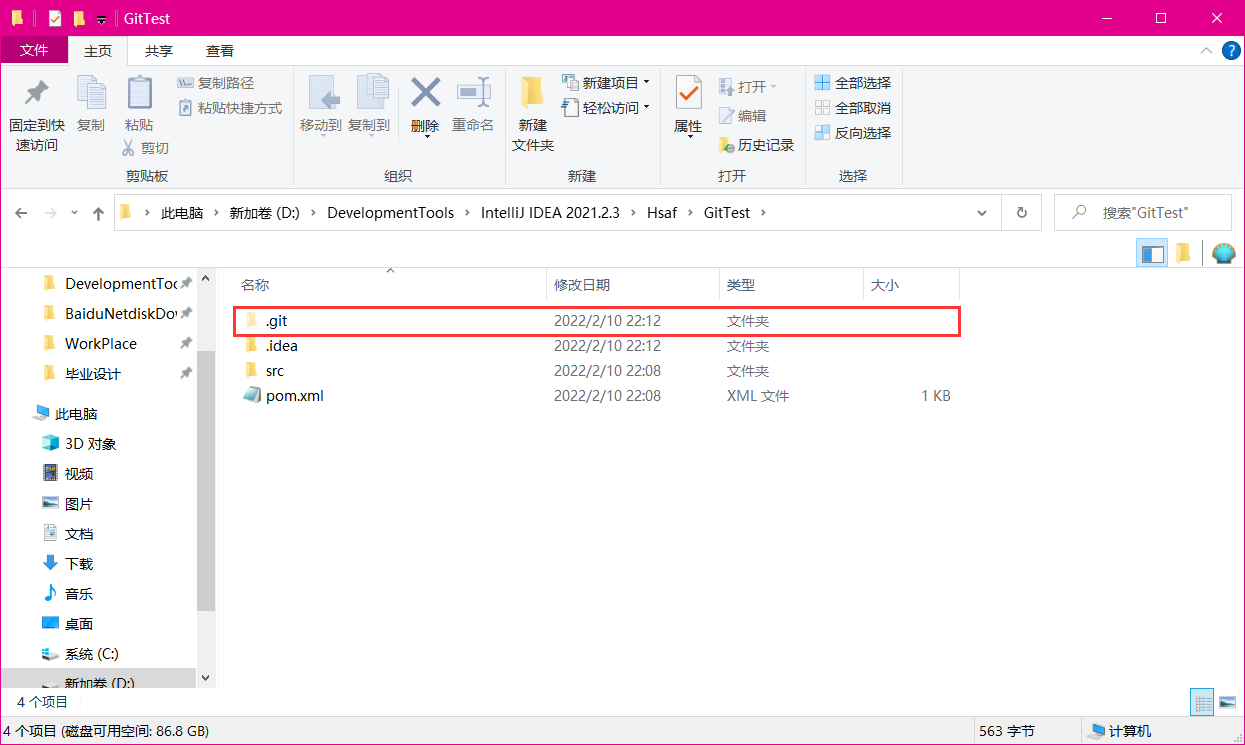Click Paste shortcut (粘贴快捷方式)
The image size is (1245, 745).
(230, 108)
